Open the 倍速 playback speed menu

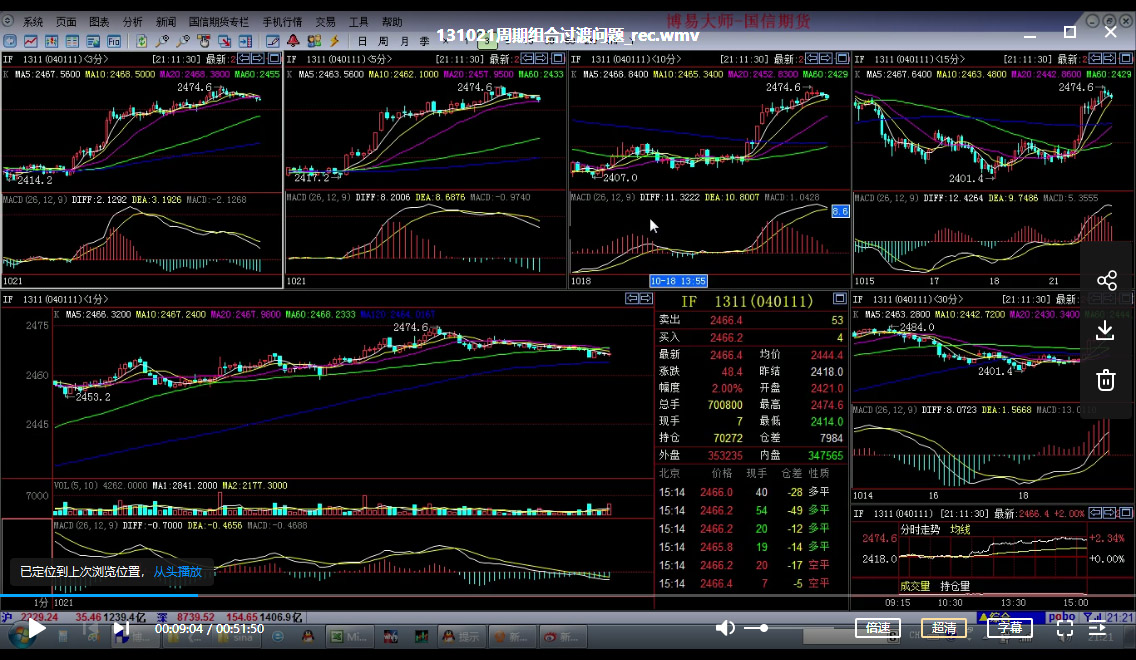(877, 627)
